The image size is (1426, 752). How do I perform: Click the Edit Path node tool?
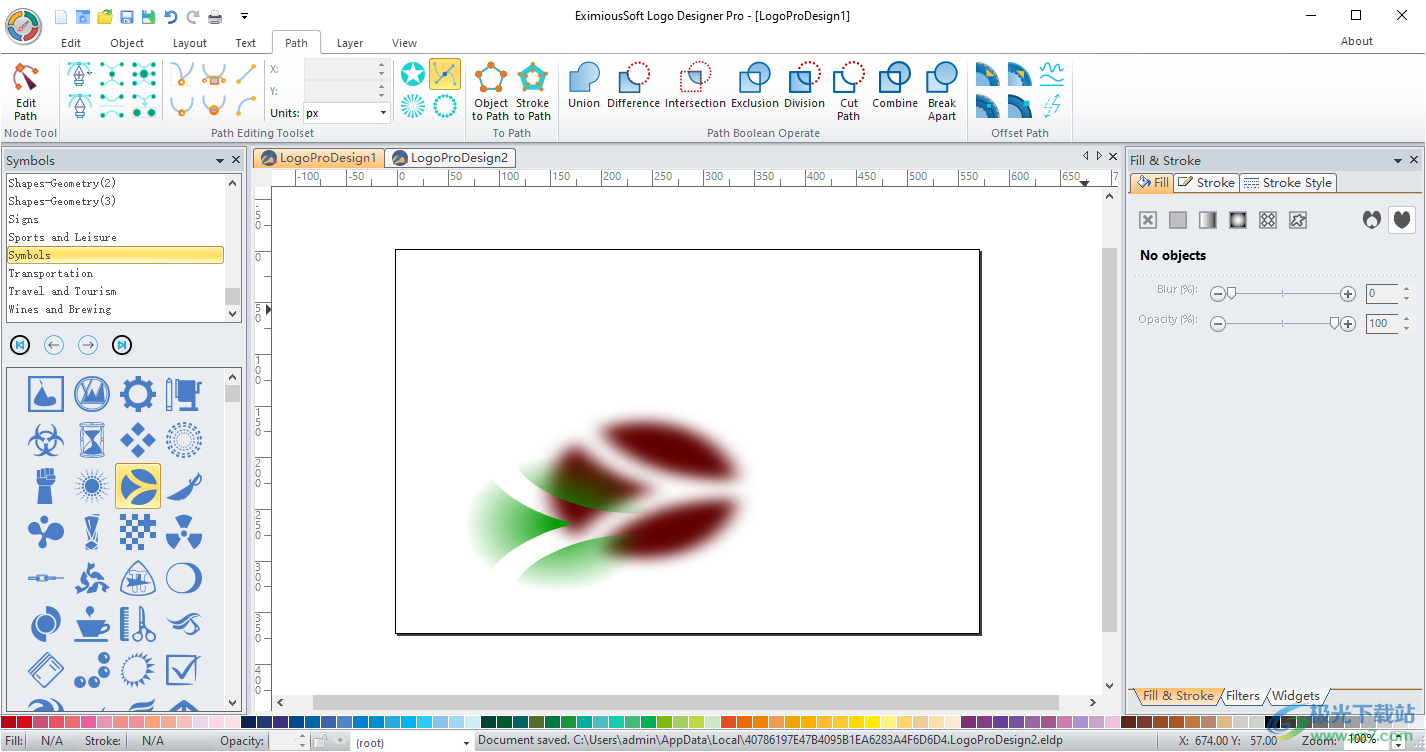25,88
